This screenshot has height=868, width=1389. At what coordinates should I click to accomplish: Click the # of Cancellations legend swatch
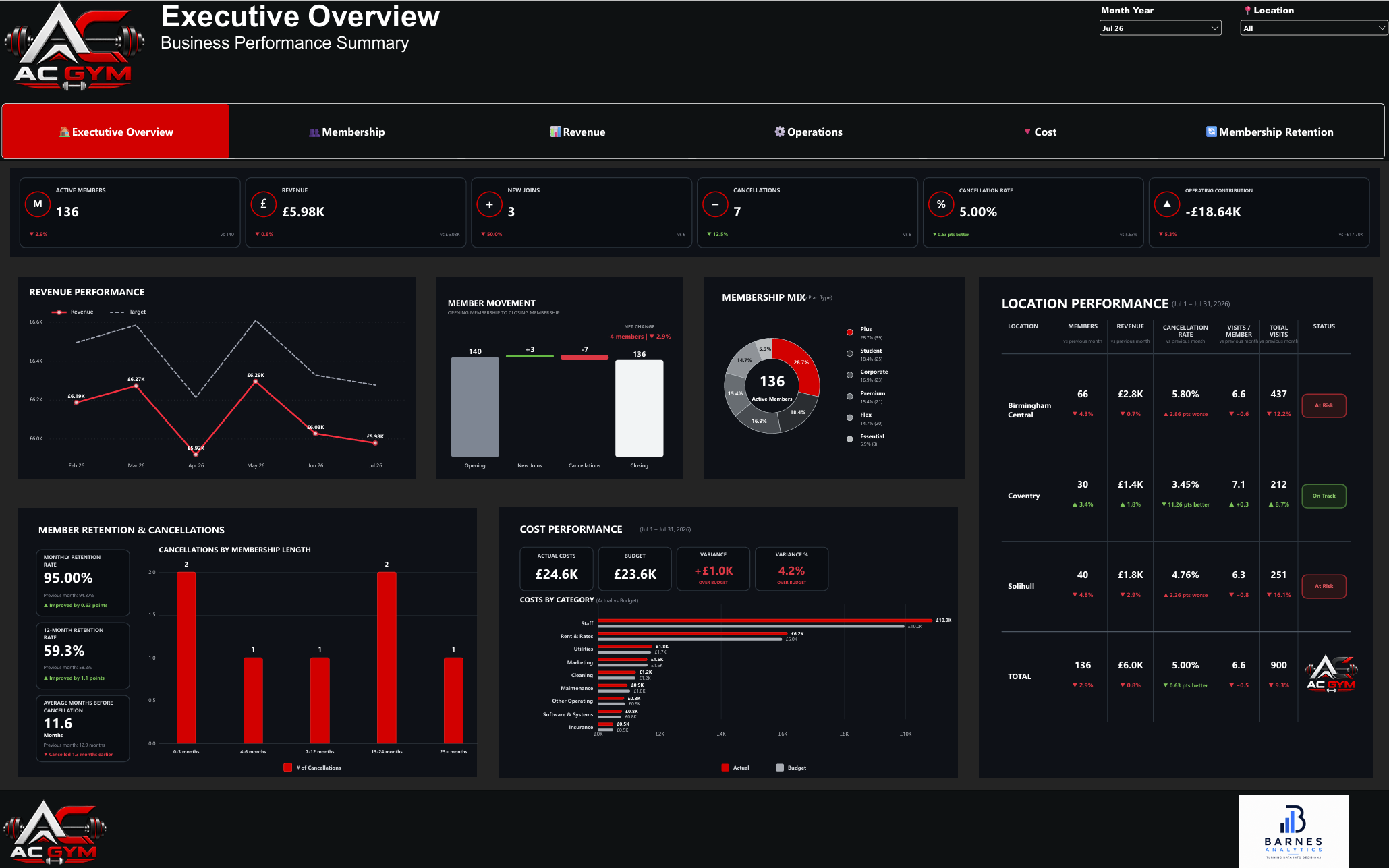pos(288,768)
